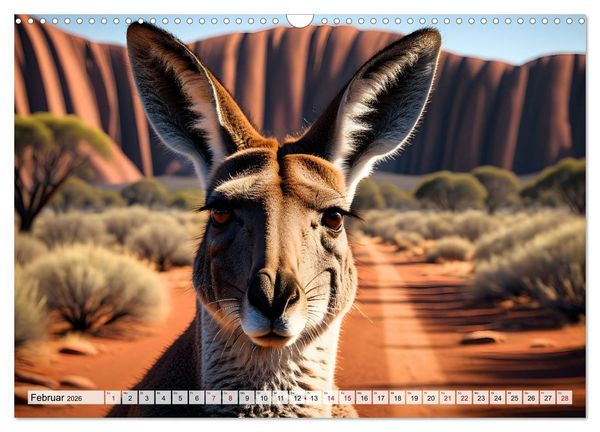Choose day 27 in the calendar strip
600x432 pixels.
[x=548, y=398]
